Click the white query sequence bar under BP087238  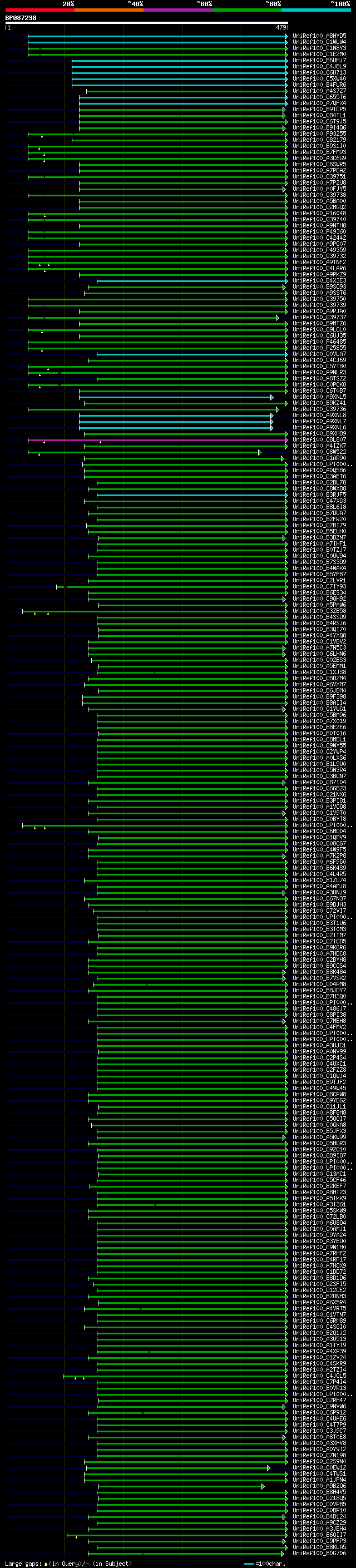coord(147,22)
